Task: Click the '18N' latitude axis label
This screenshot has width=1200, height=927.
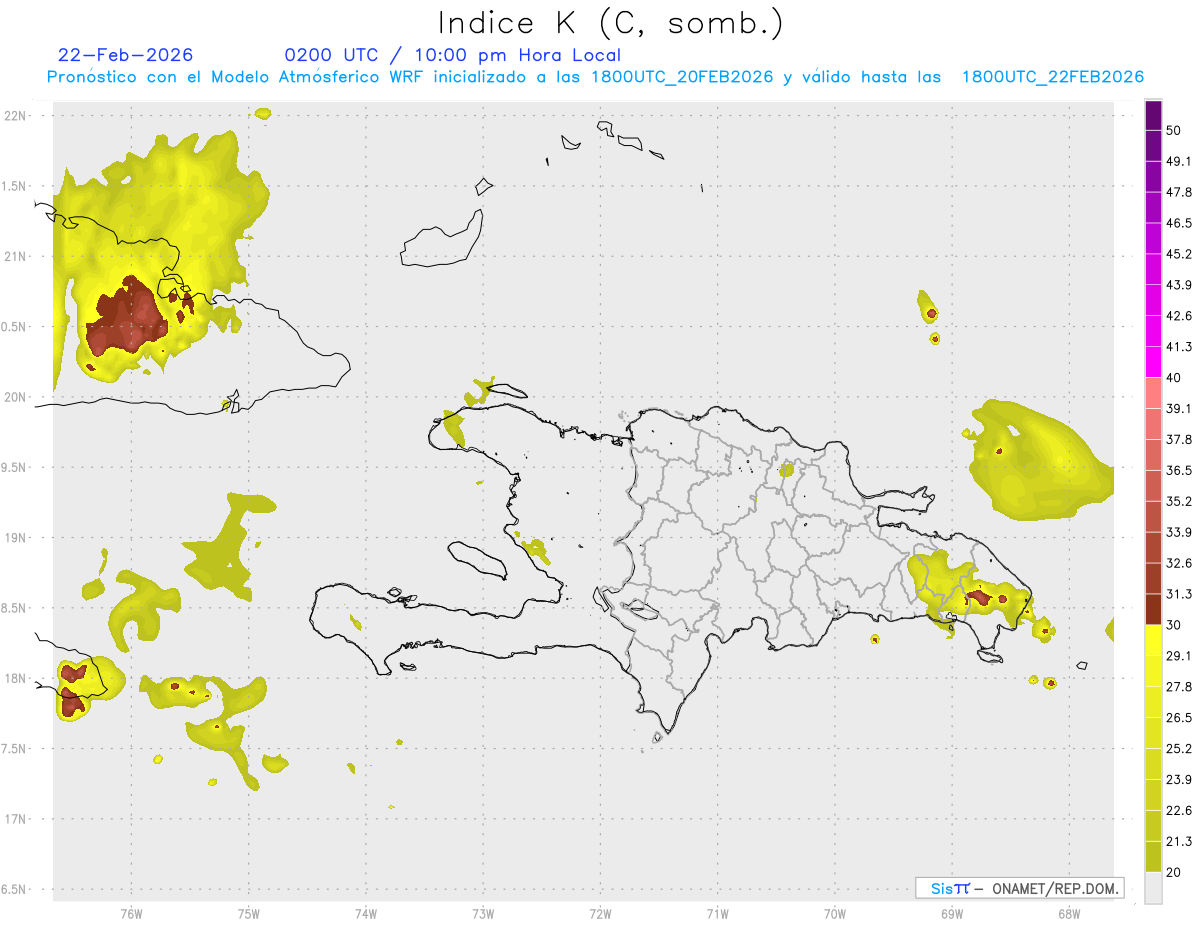Action: (15, 678)
